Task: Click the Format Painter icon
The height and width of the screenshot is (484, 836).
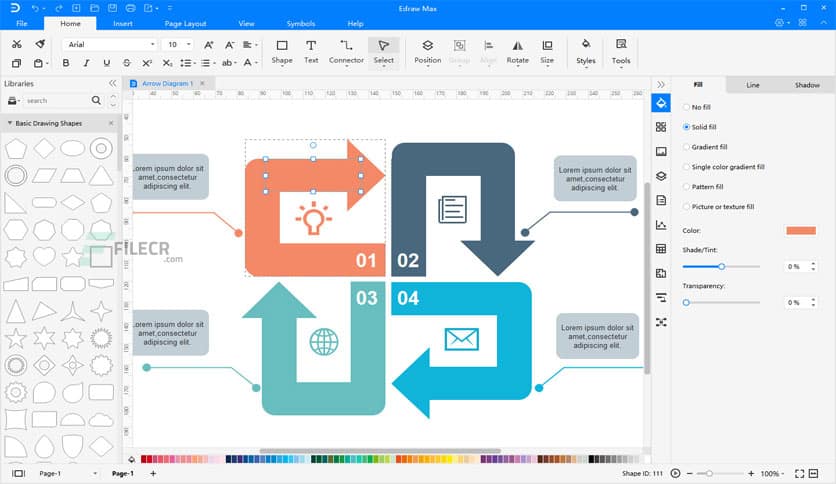Action: click(40, 44)
